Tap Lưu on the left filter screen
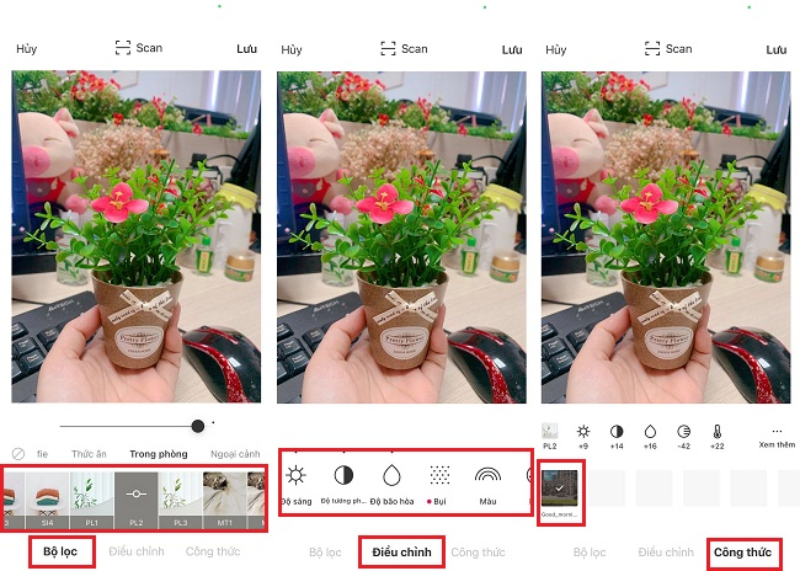Viewport: 800px width, 571px height. click(x=246, y=49)
